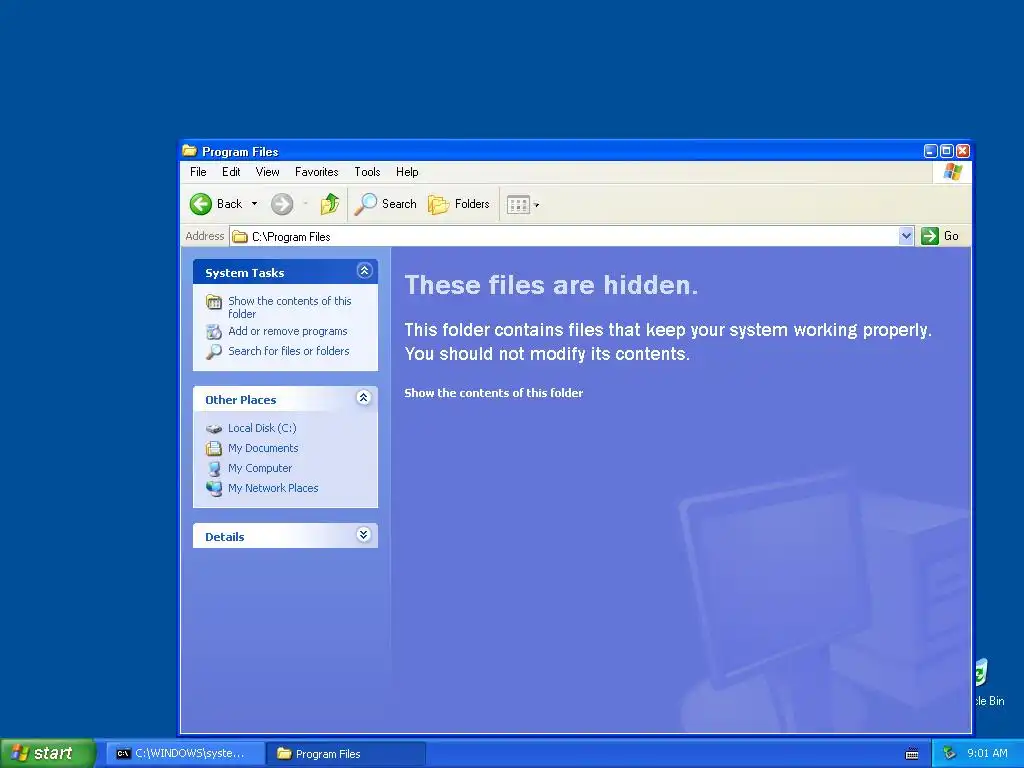This screenshot has height=768, width=1024.
Task: Click the folder icon beside sidebar Show contents
Action: (214, 302)
